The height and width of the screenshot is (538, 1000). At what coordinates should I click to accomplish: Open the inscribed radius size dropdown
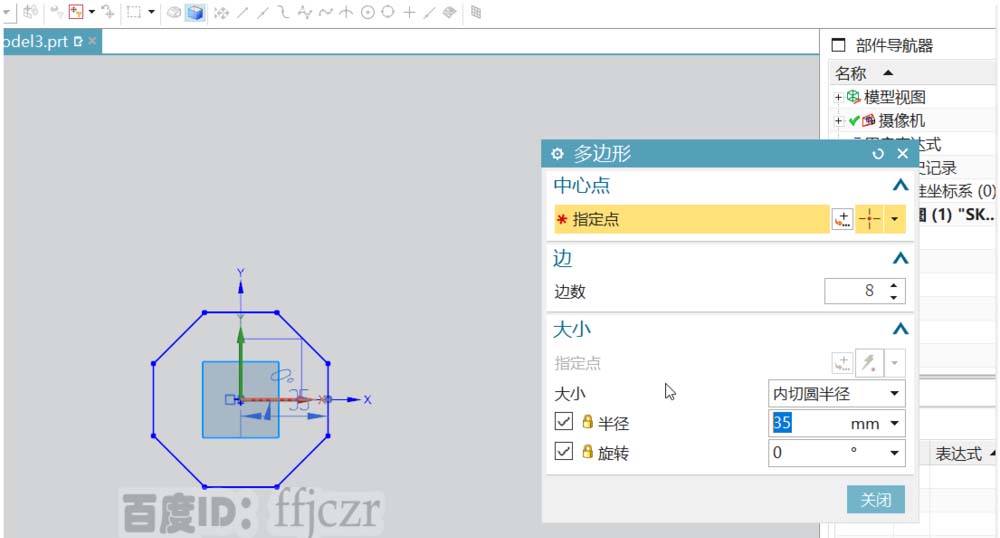coord(837,393)
